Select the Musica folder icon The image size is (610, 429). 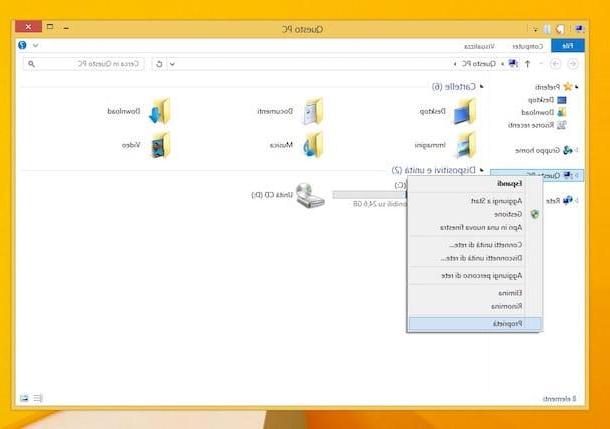pos(313,145)
